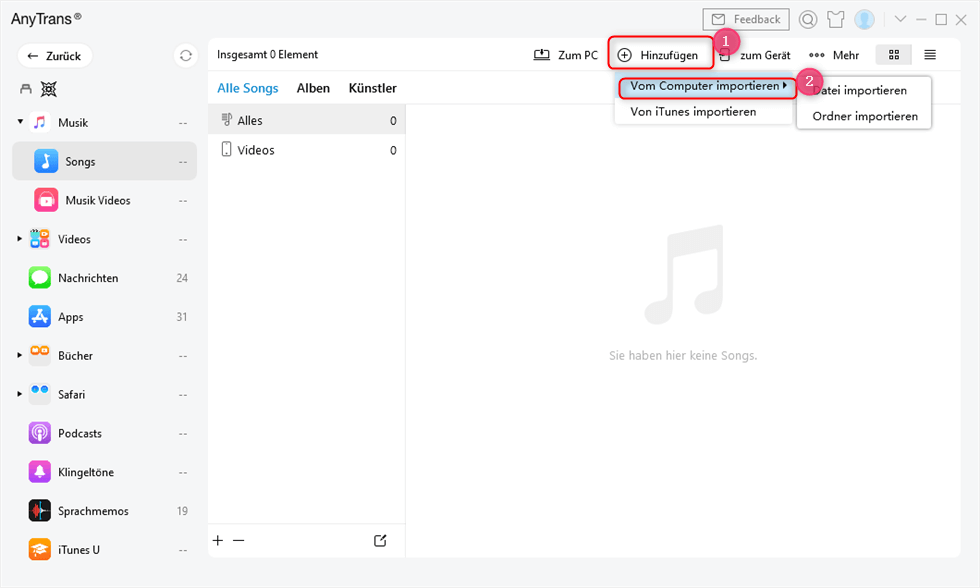Image resolution: width=980 pixels, height=588 pixels.
Task: Switch to list view
Action: 930,55
